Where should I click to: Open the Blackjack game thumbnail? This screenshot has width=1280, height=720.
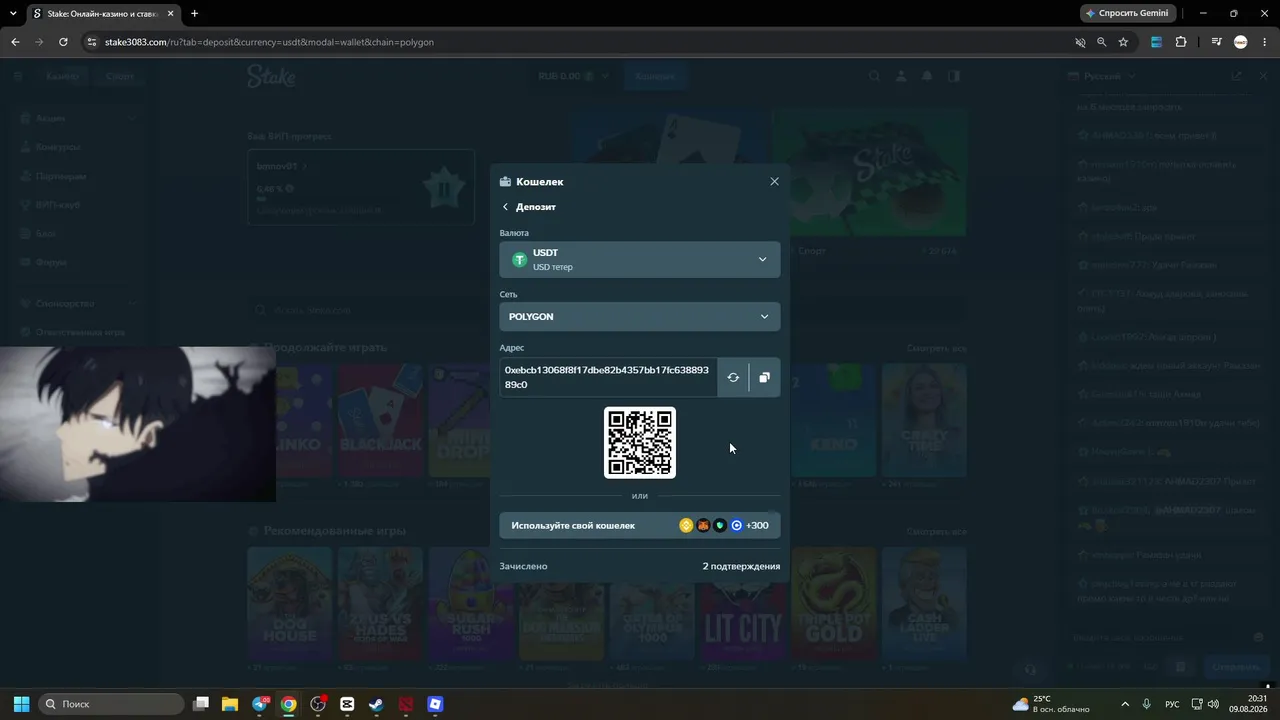380,420
